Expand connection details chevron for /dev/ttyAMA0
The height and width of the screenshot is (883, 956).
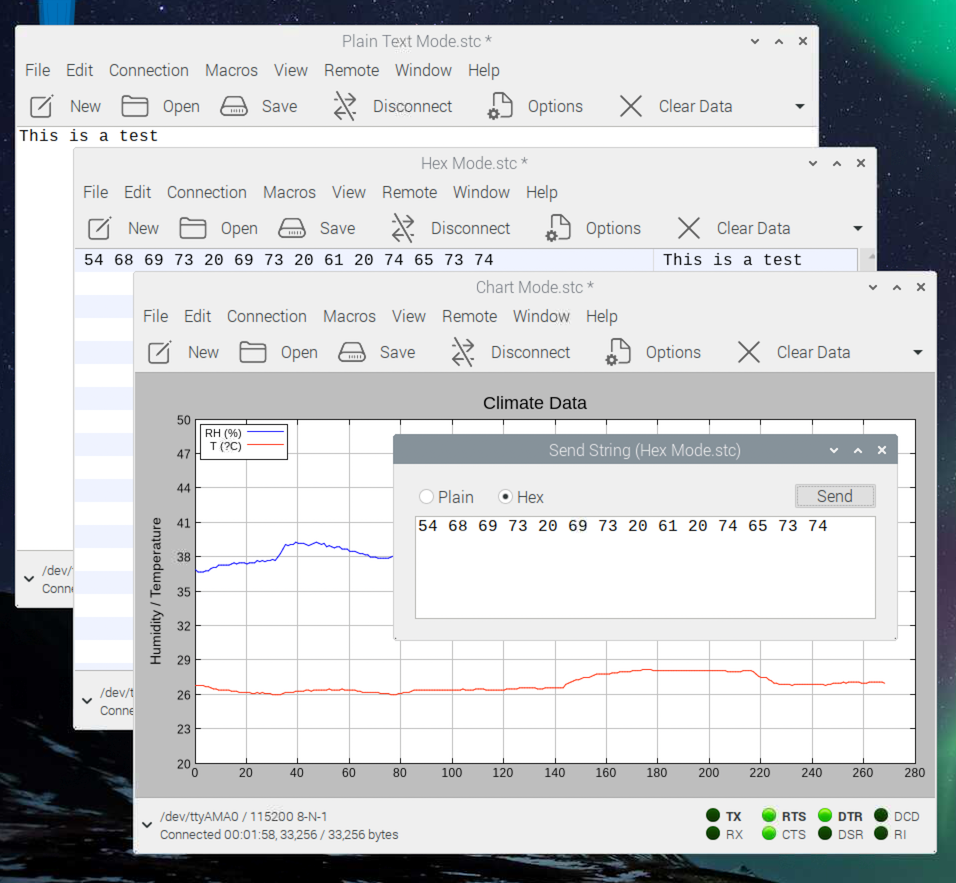click(x=147, y=825)
